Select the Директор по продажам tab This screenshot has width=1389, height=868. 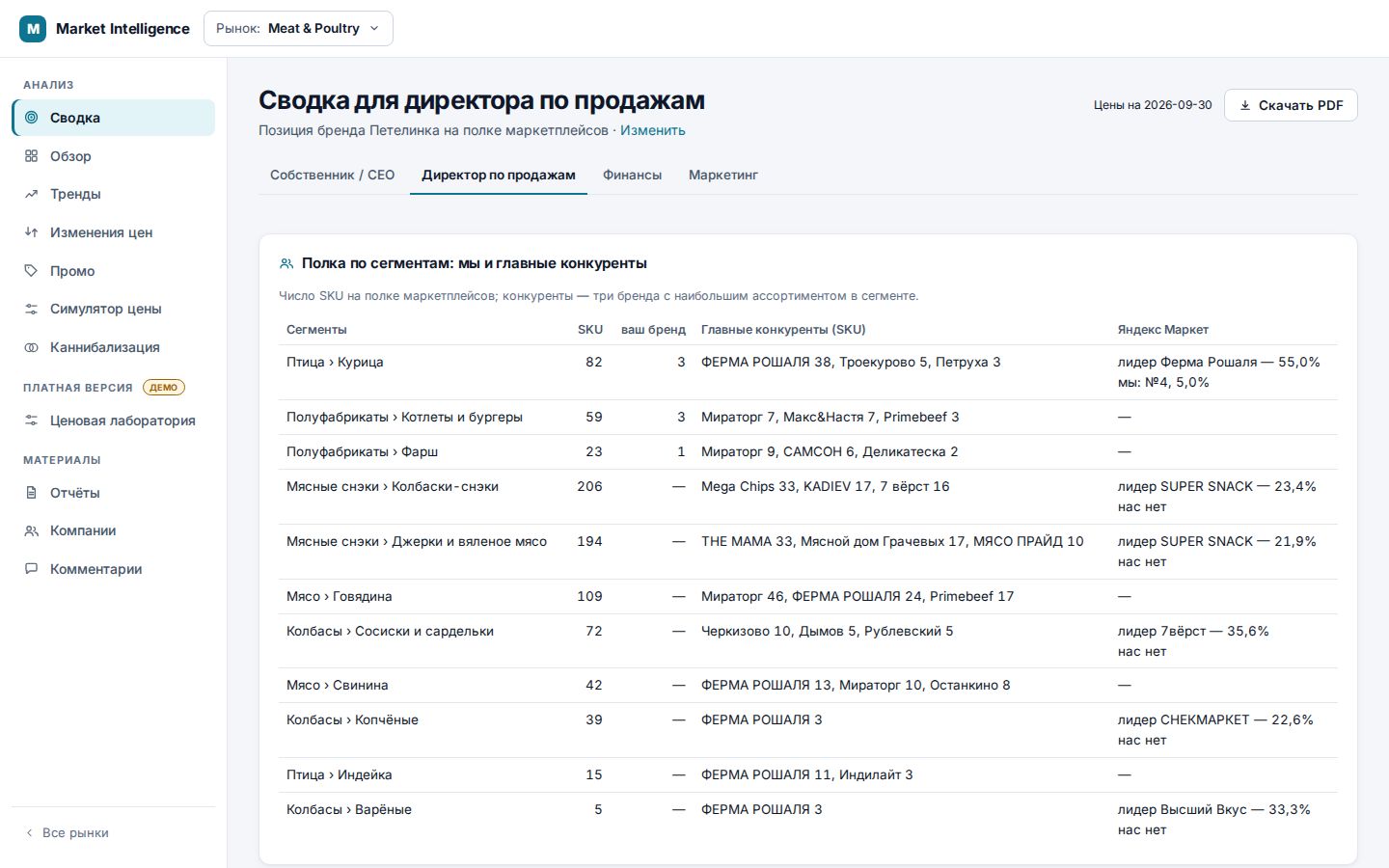point(499,175)
